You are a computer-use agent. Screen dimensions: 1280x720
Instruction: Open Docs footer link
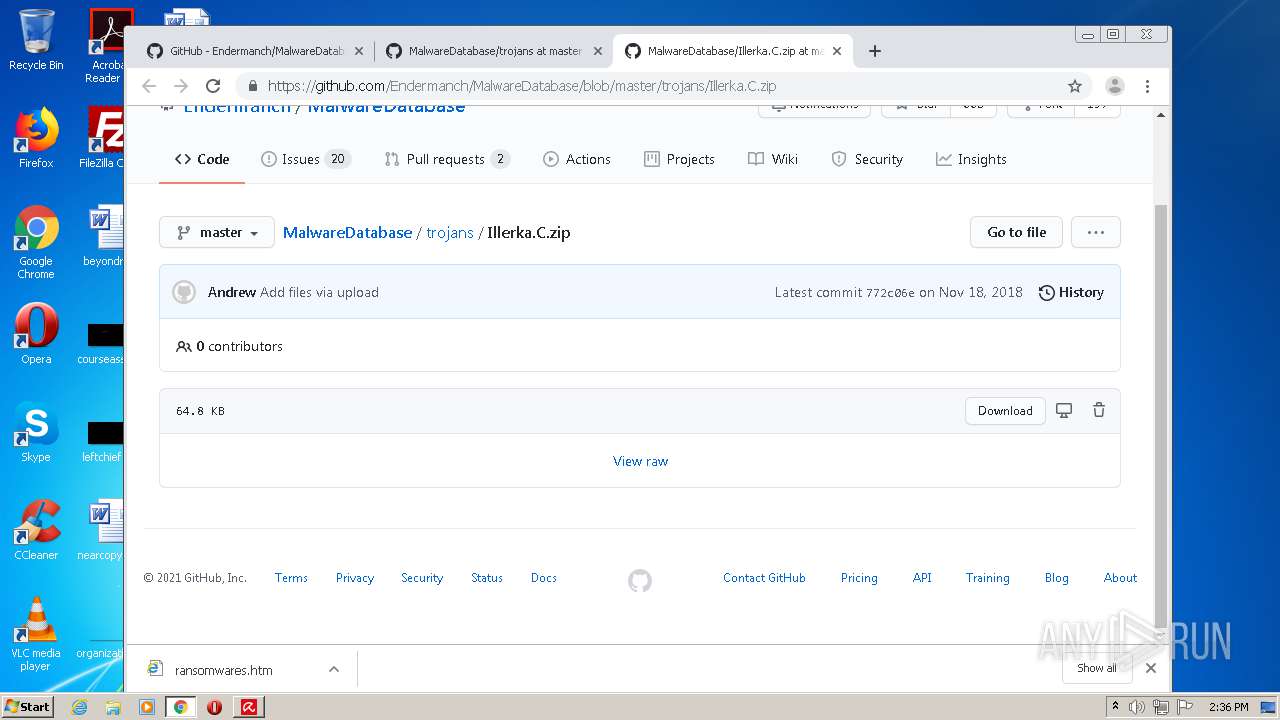[544, 578]
